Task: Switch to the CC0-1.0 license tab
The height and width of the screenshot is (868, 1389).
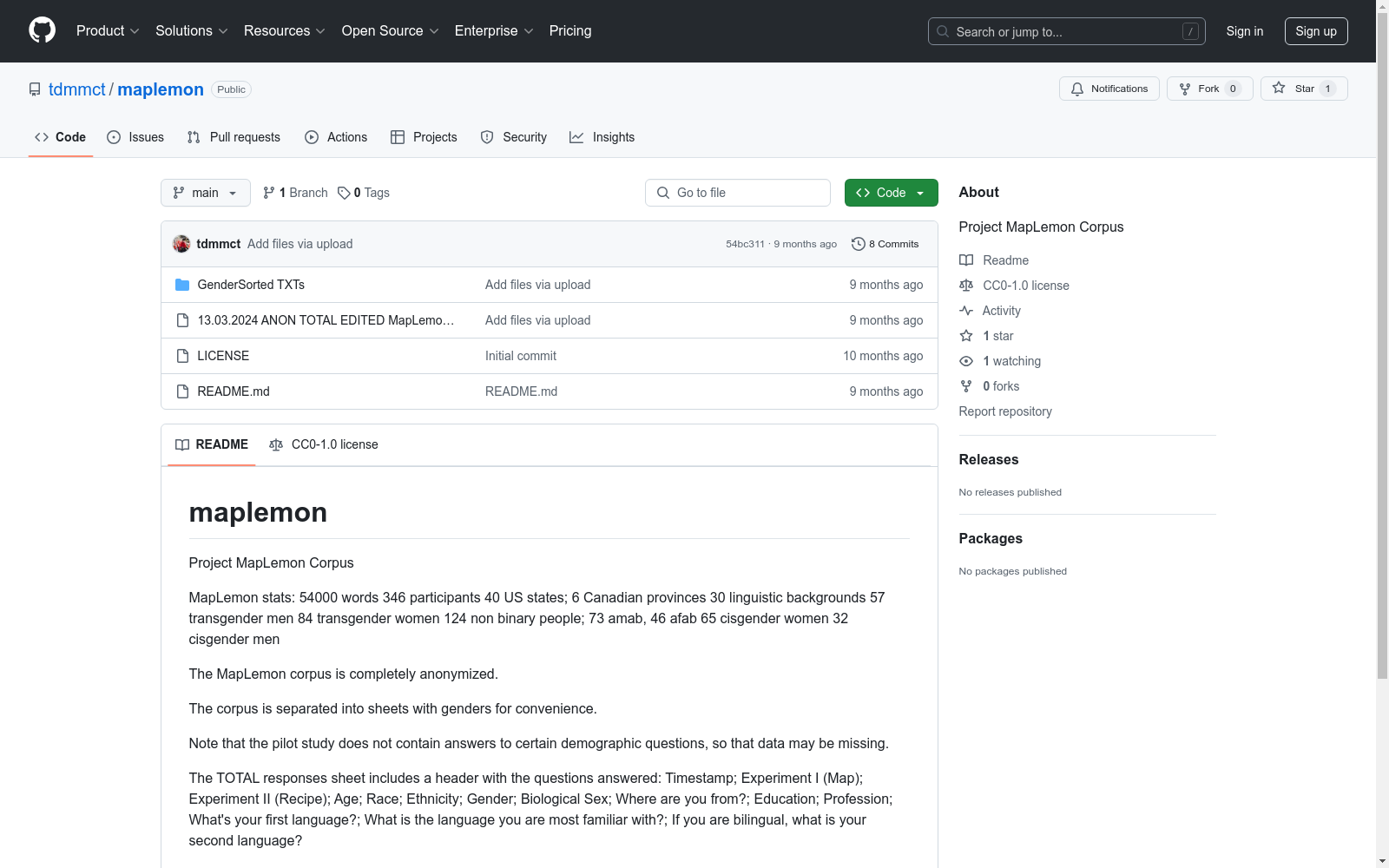Action: [x=324, y=444]
